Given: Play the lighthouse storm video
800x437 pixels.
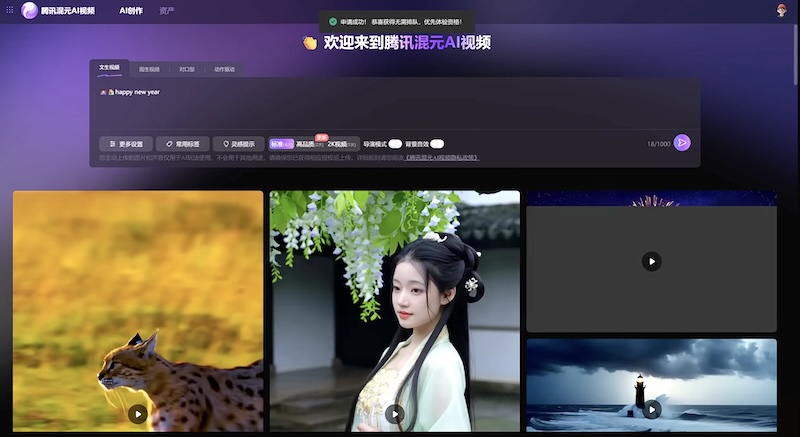Looking at the screenshot, I should (x=651, y=409).
